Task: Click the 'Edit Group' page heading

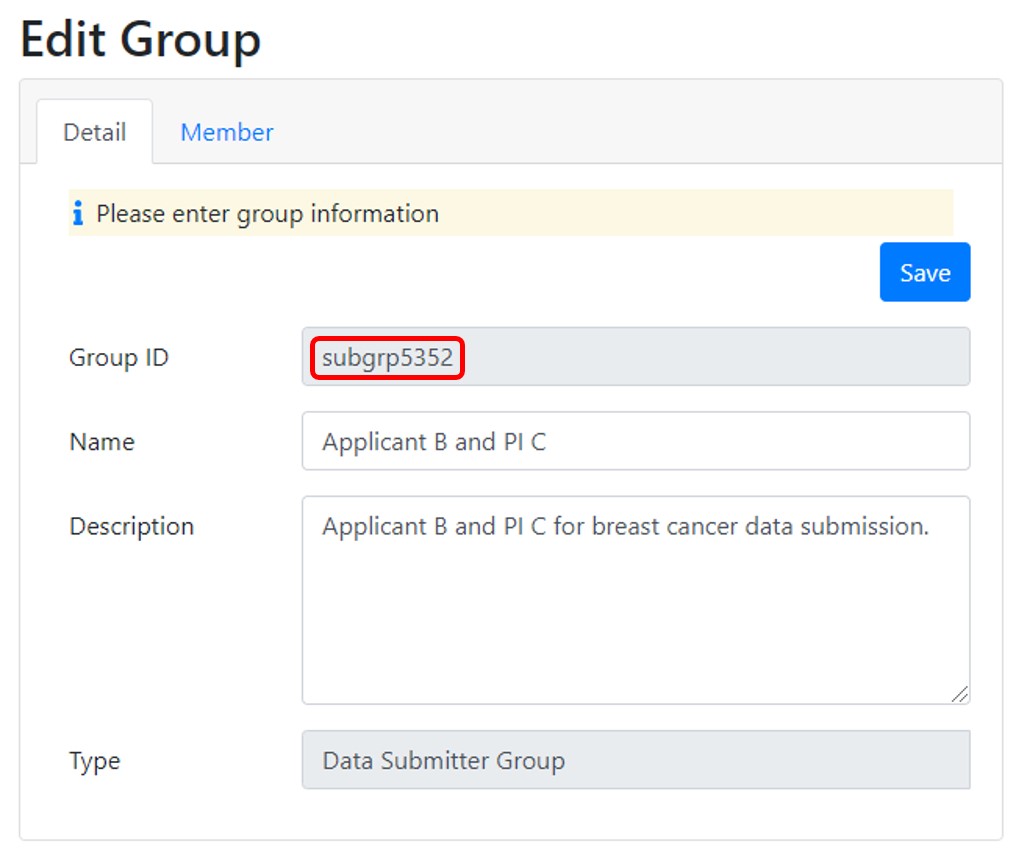Action: (x=140, y=40)
